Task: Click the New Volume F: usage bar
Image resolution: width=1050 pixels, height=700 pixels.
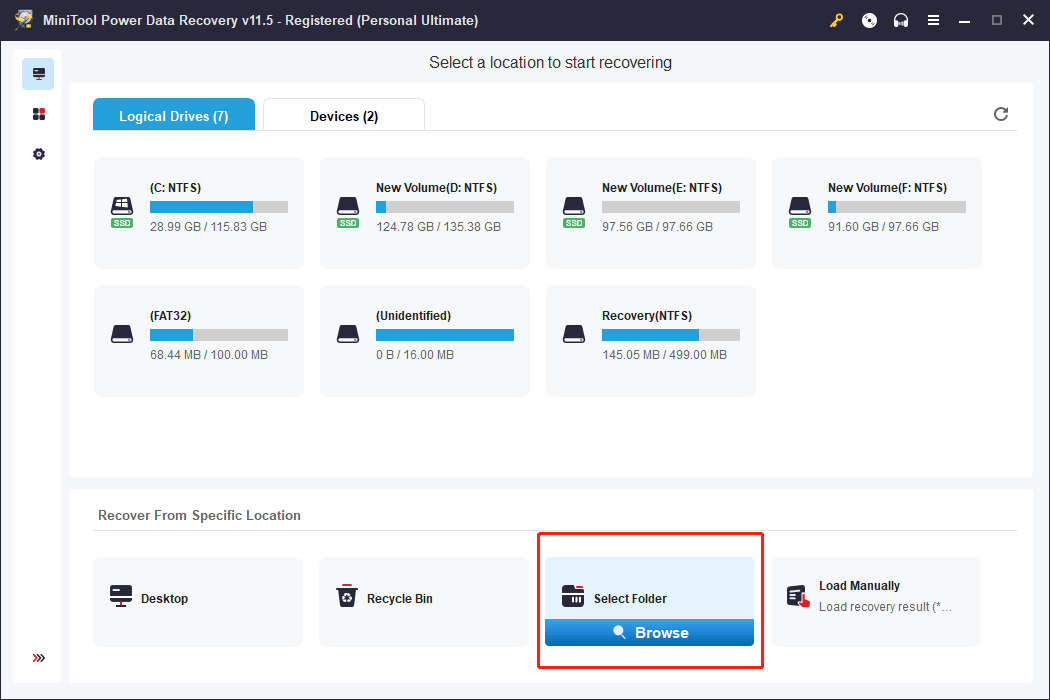Action: tap(897, 207)
